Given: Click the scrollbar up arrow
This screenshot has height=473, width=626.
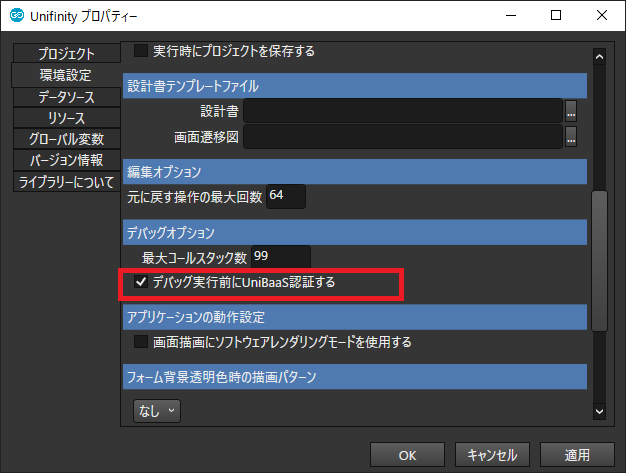Looking at the screenshot, I should click(599, 53).
